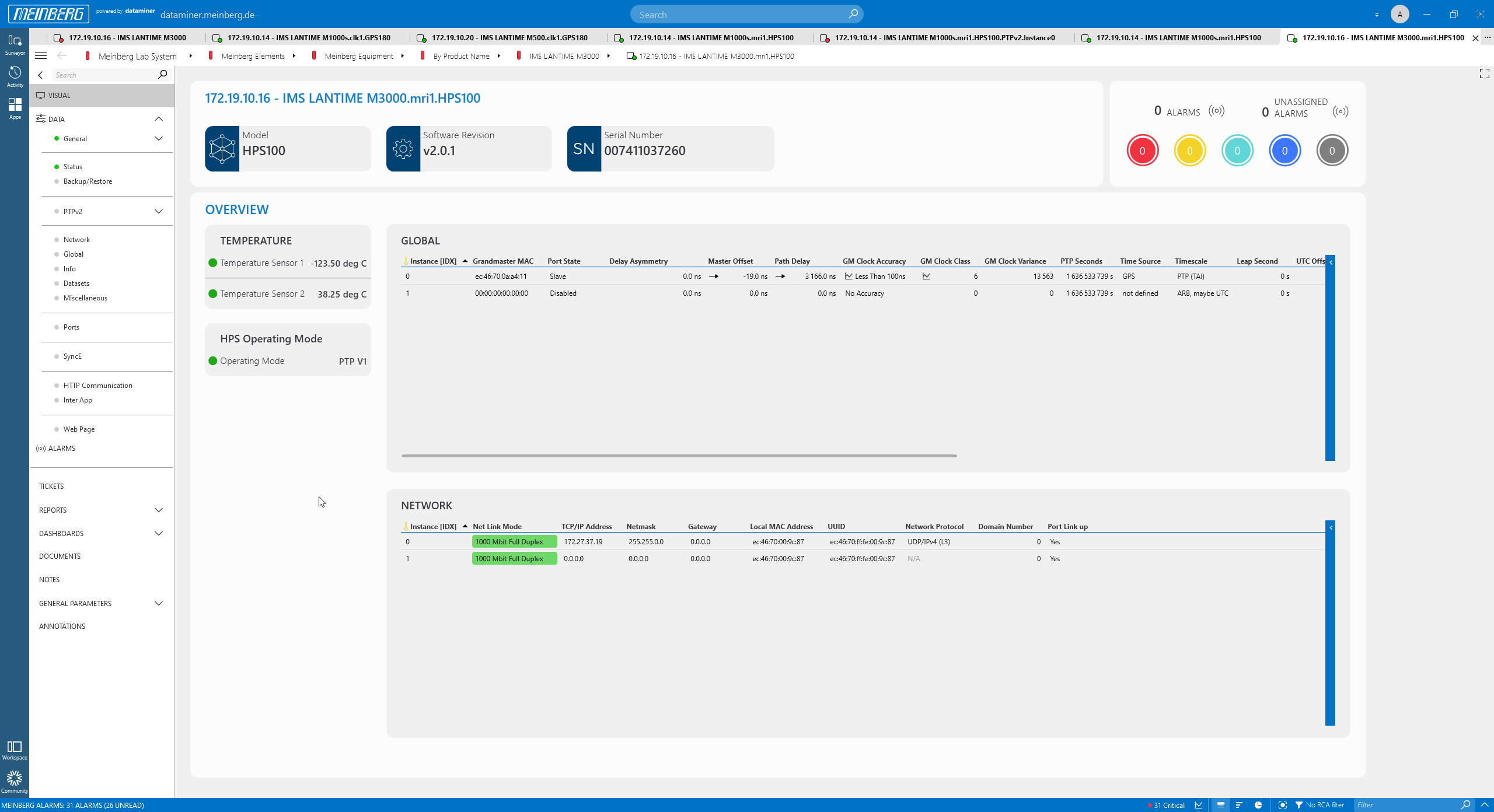Switch to the HPS100.PTPv2.Instance0 tab
Viewport: 1494px width, 812px height.
click(945, 37)
